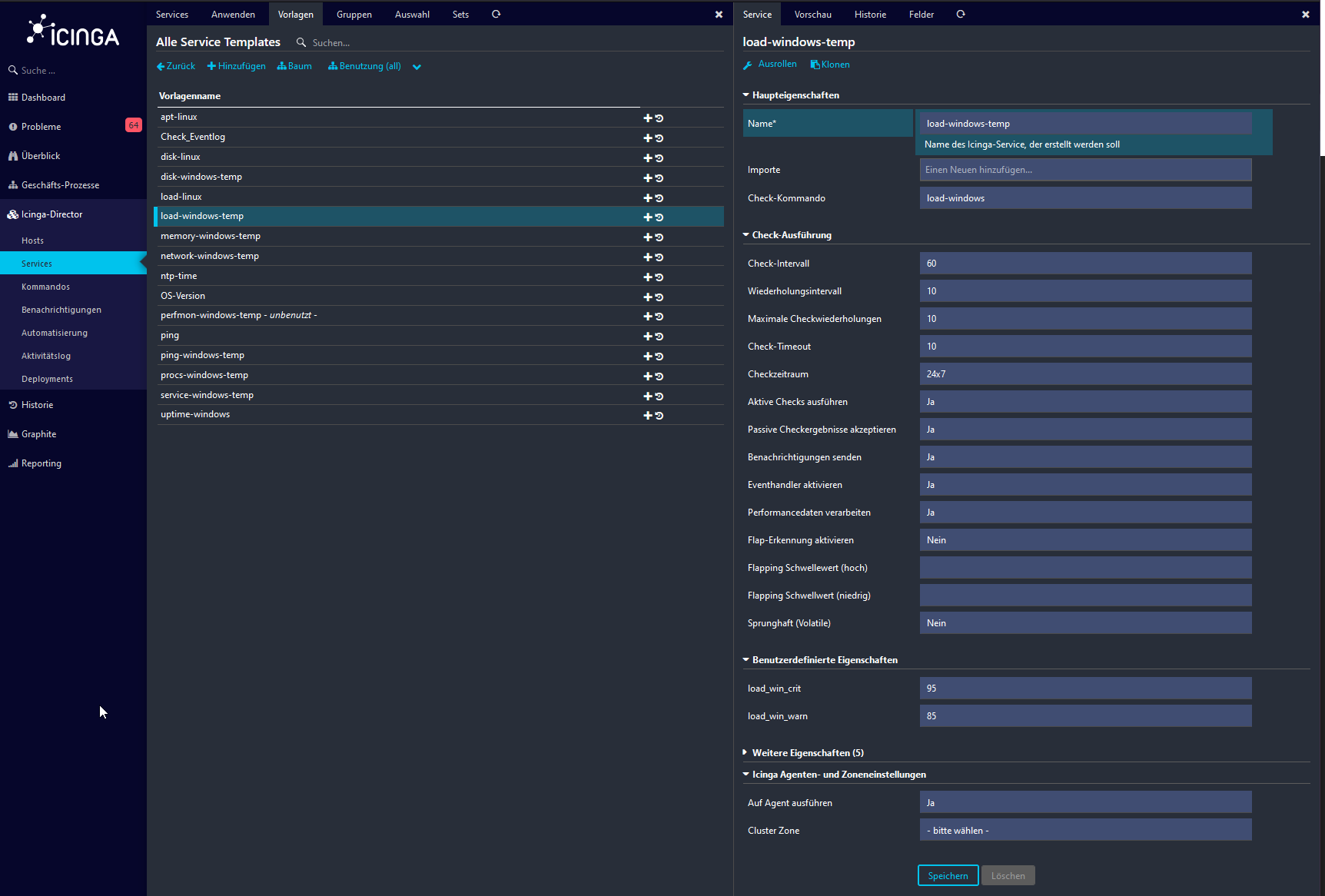The height and width of the screenshot is (896, 1325).
Task: Click plus icon for OS-Version template
Action: [648, 297]
